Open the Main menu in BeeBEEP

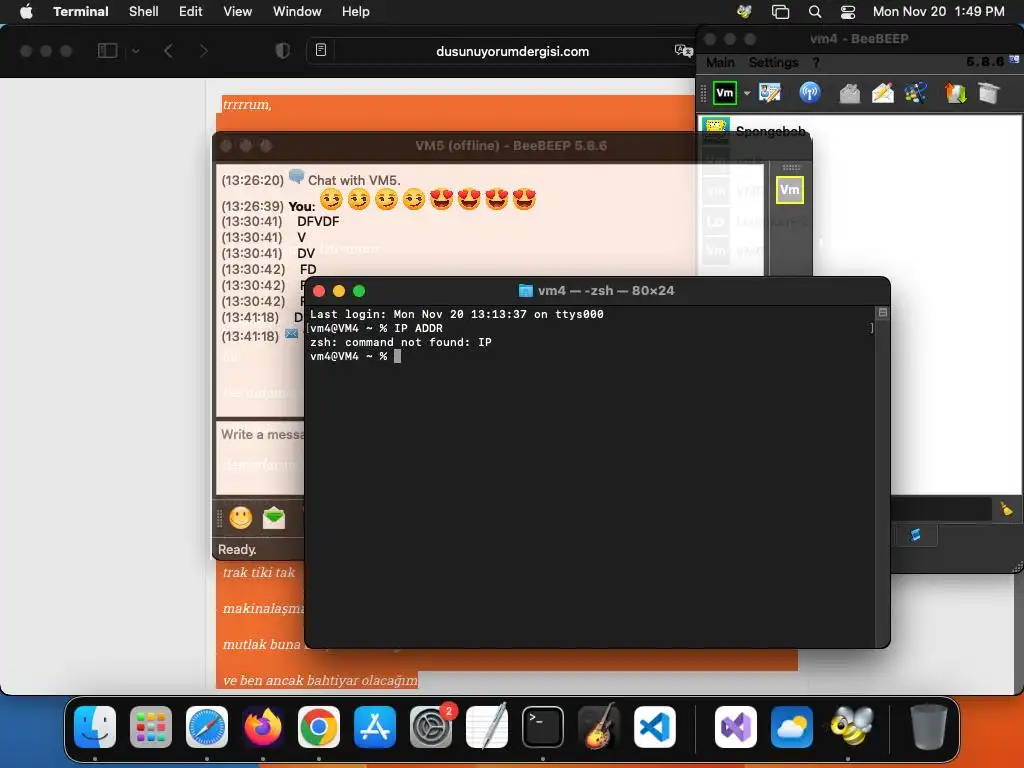tap(720, 63)
